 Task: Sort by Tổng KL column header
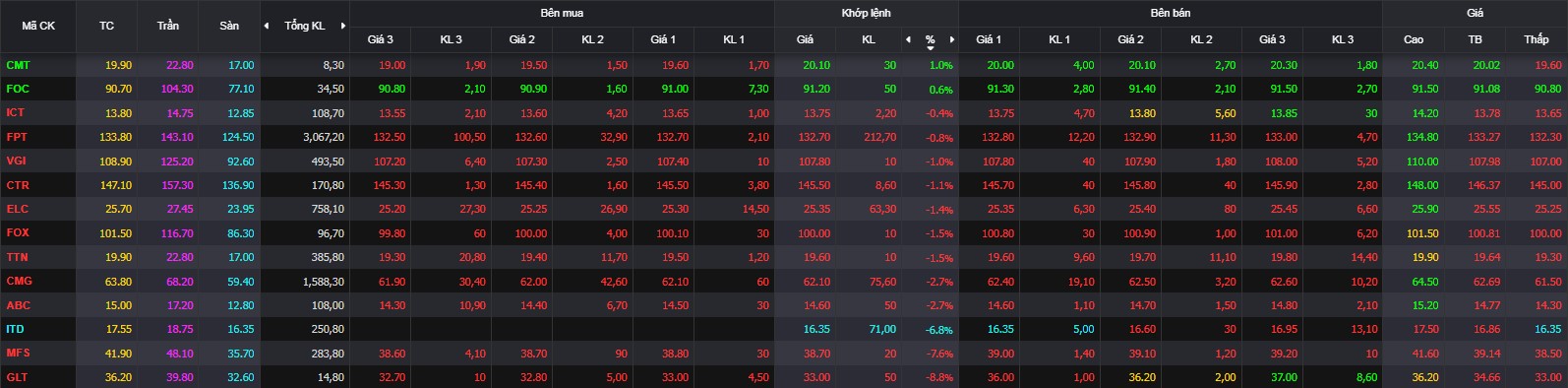tap(304, 26)
